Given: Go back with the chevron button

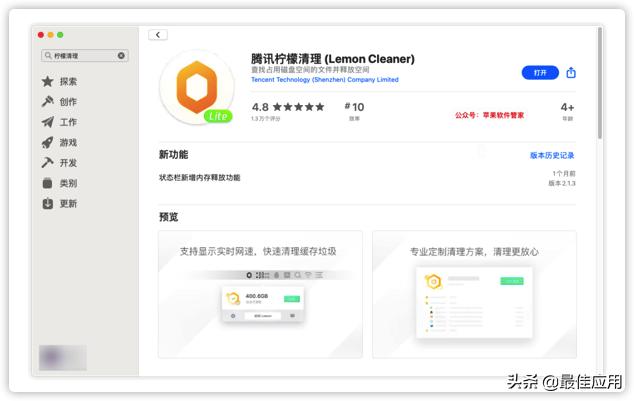Looking at the screenshot, I should (158, 35).
